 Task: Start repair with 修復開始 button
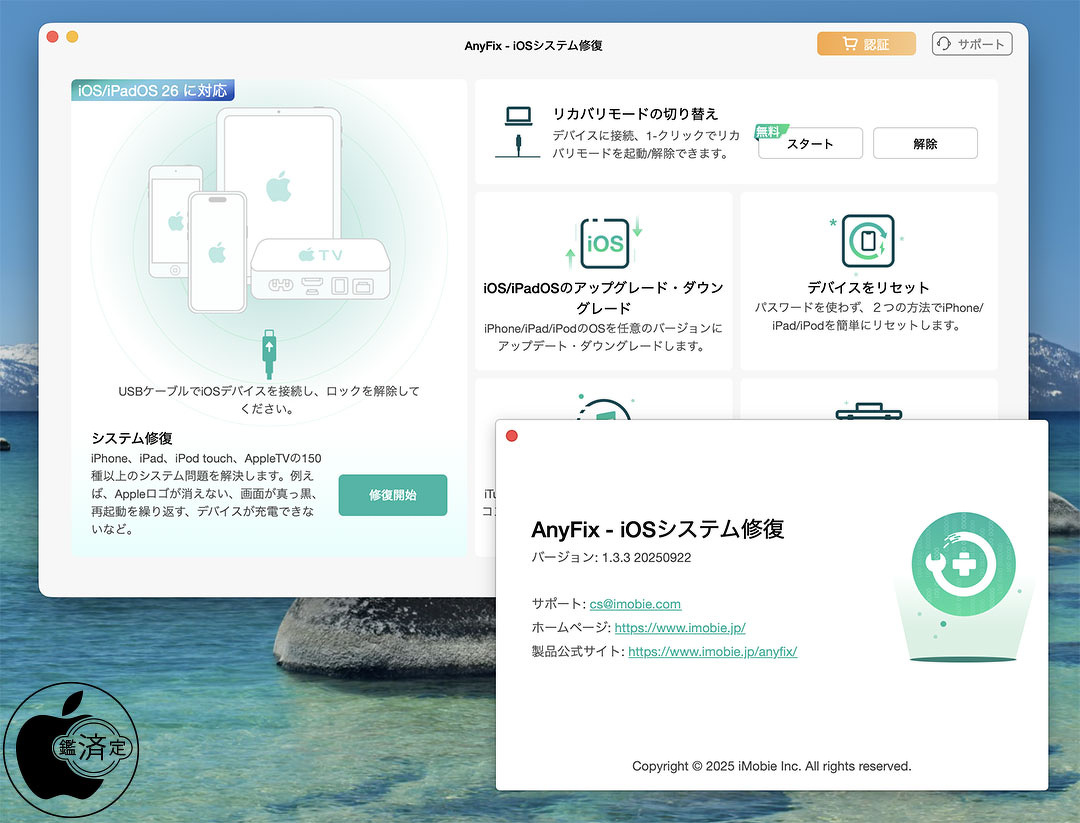click(x=392, y=495)
